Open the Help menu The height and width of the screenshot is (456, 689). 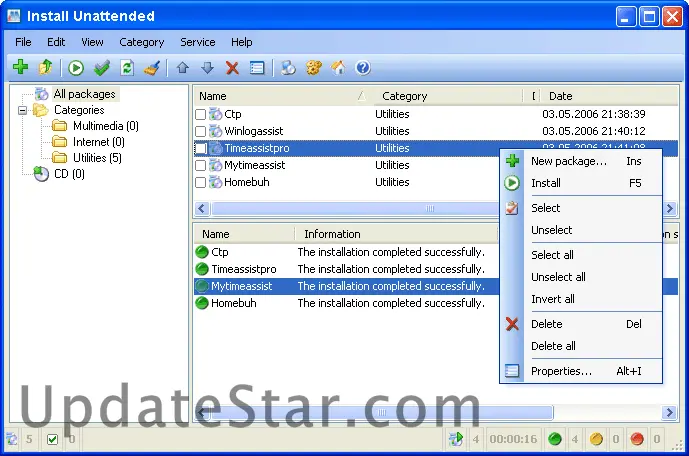coord(242,42)
